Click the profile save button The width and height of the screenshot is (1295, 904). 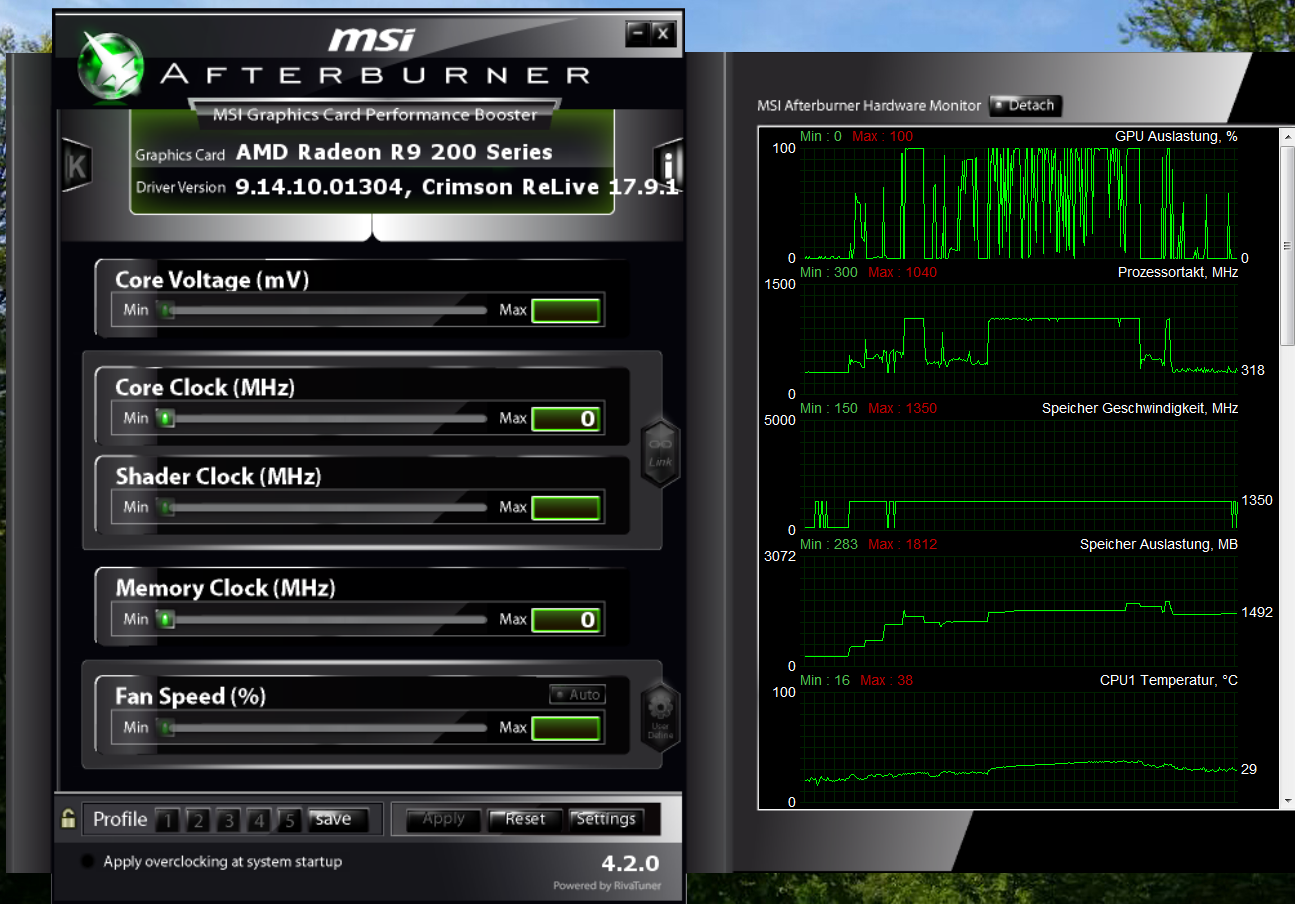(x=337, y=820)
